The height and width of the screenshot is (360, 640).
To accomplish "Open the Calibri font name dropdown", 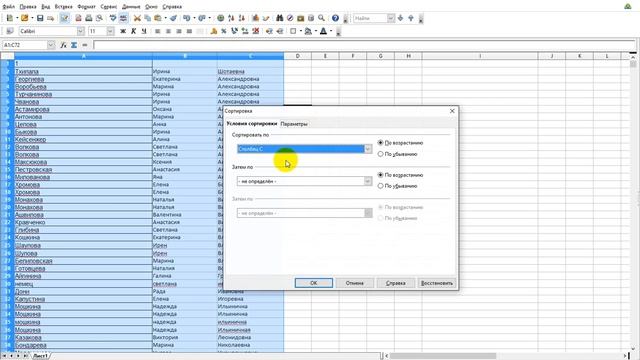I will pyautogui.click(x=80, y=31).
